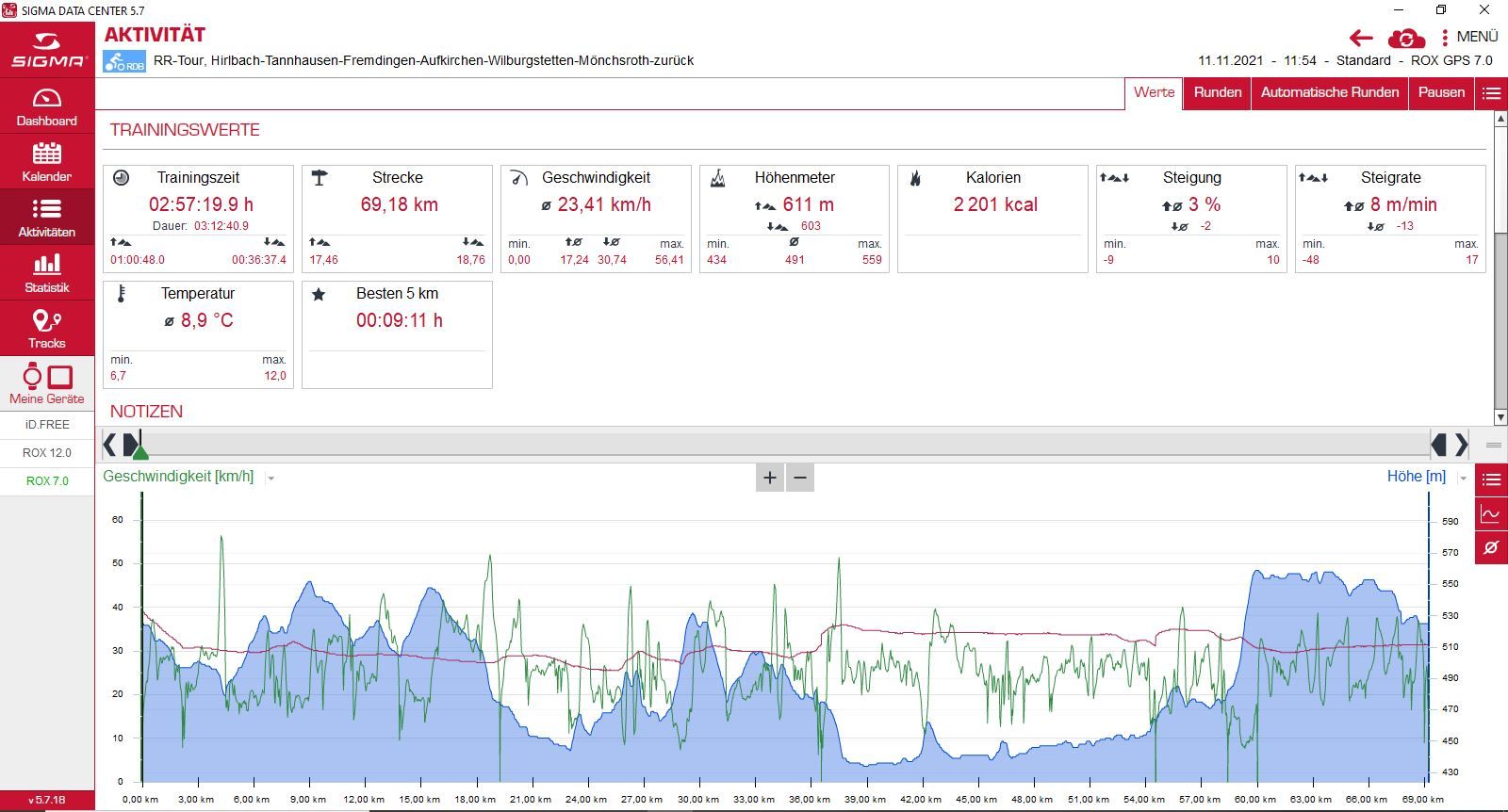Screen dimensions: 1508x812
Task: Open the MENÜ dropdown
Action: point(1469,37)
